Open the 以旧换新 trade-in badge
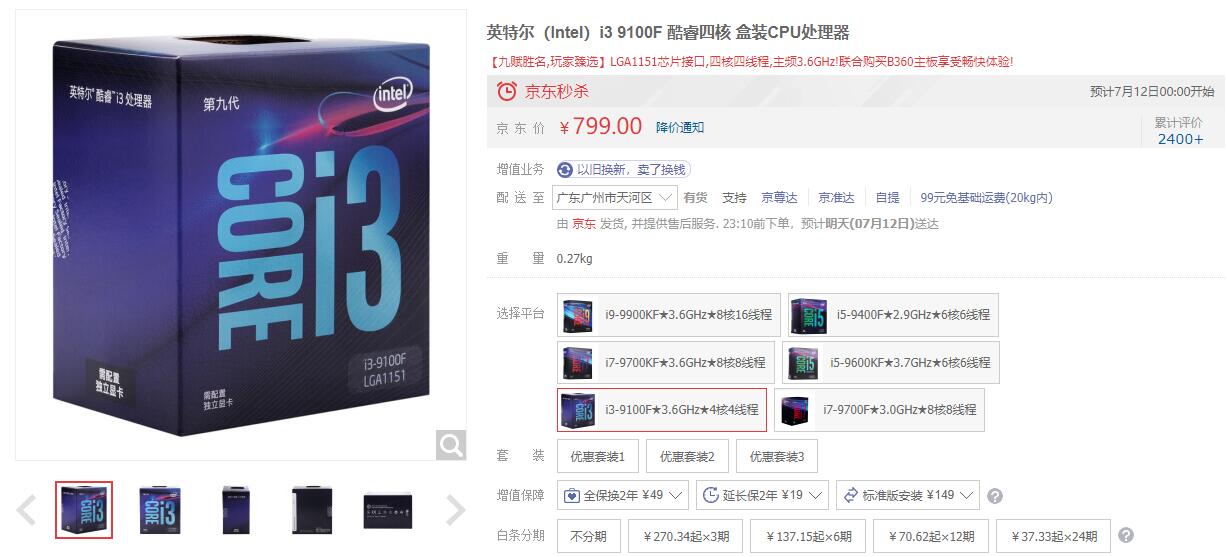 tap(623, 170)
